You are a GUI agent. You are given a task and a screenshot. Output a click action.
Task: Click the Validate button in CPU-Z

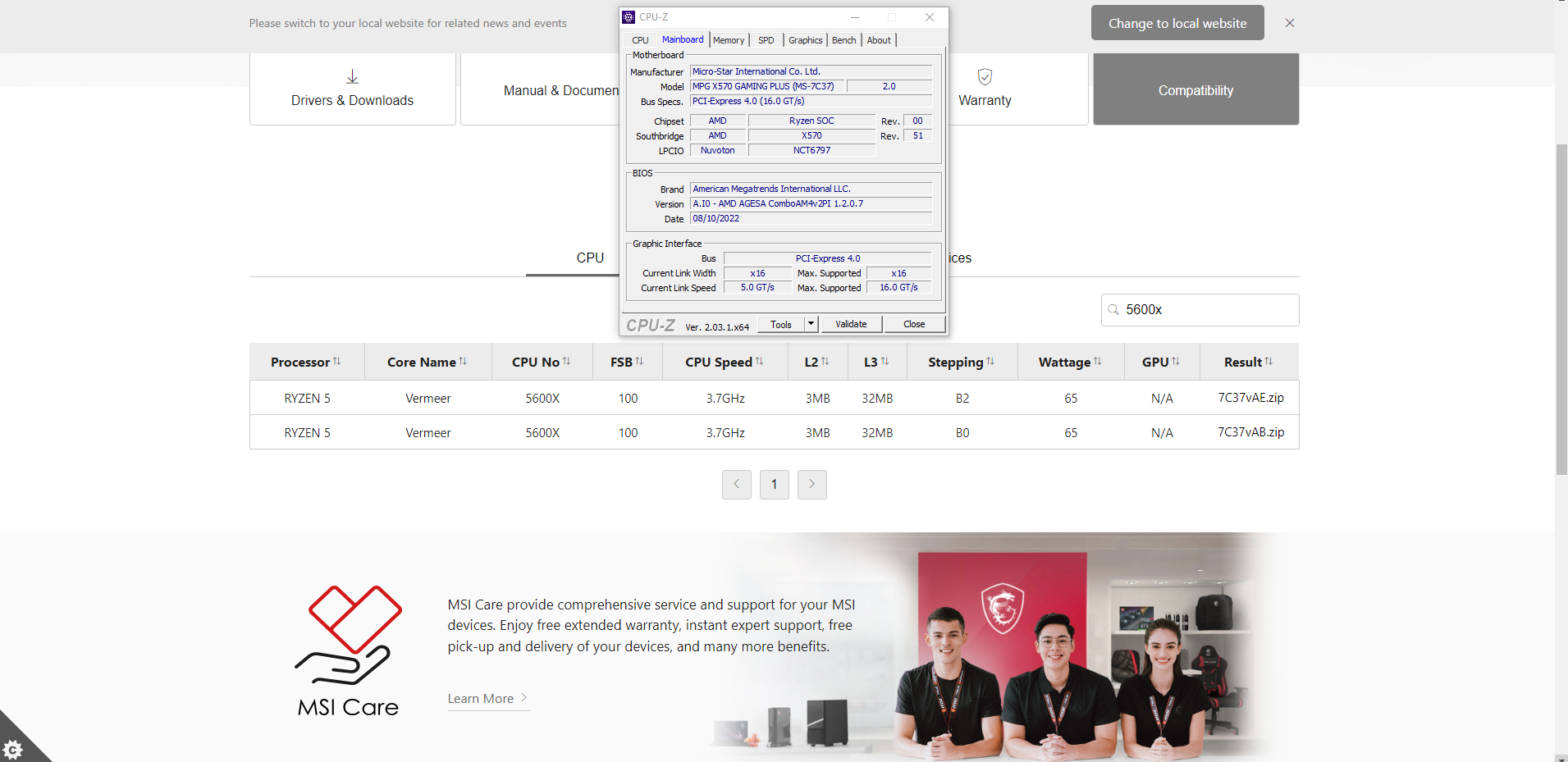[851, 324]
